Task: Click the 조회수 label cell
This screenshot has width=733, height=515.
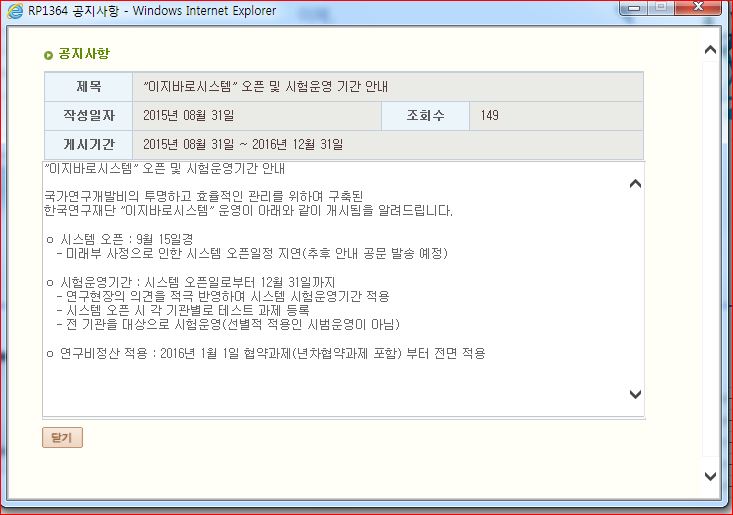Action: (x=426, y=116)
